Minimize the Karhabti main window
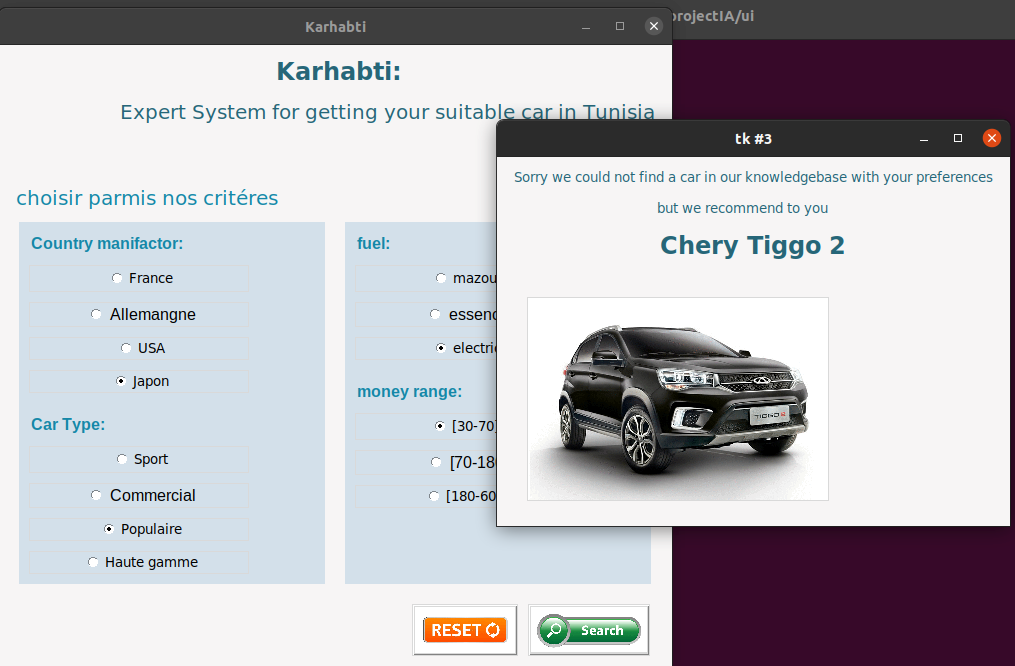This screenshot has height=666, width=1015. [585, 27]
